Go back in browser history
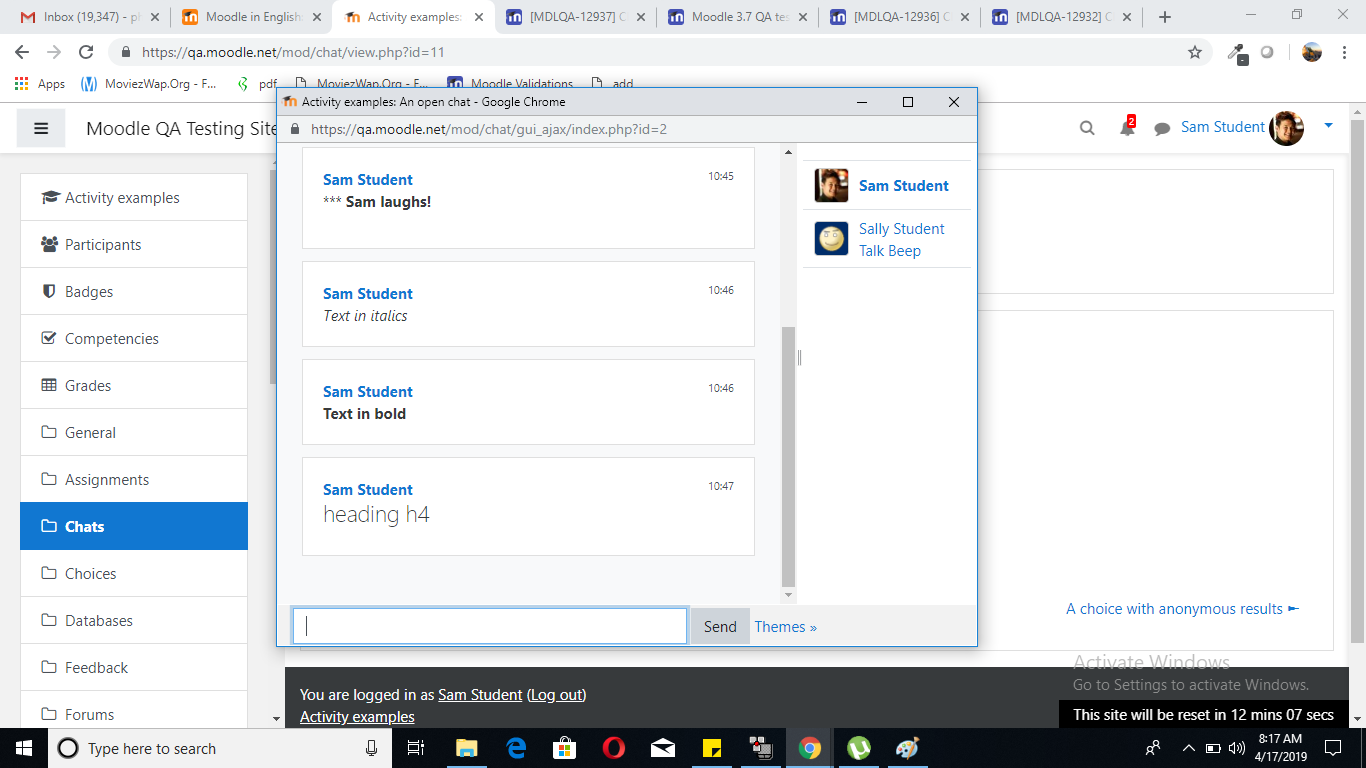Screen dimensions: 1366x768 point(22,52)
